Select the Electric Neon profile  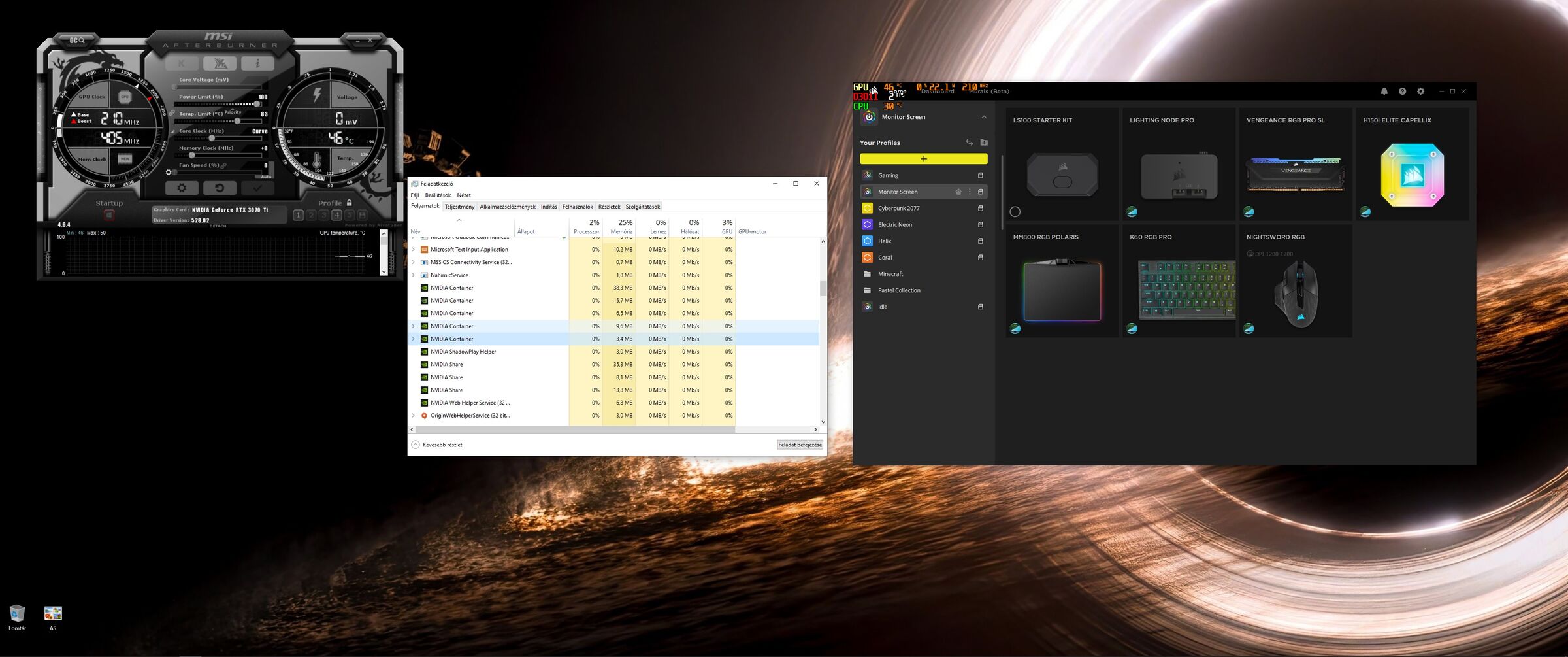924,224
